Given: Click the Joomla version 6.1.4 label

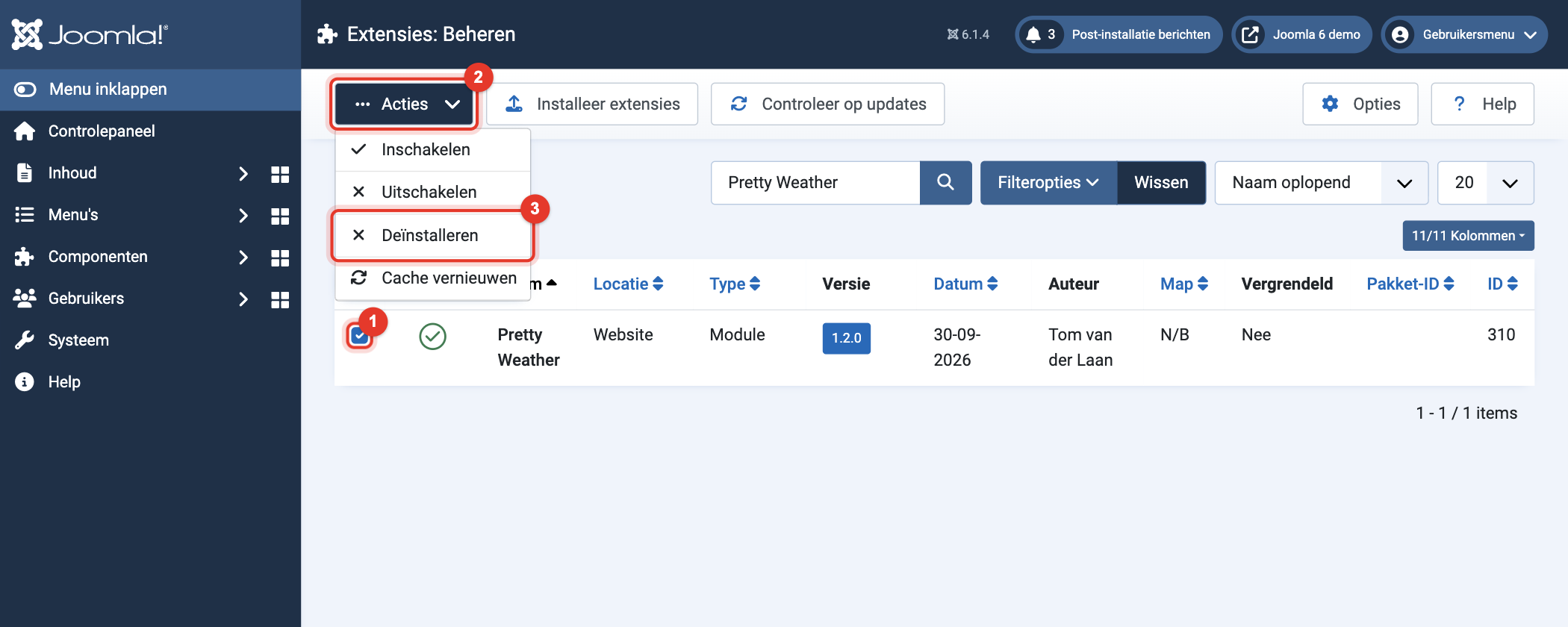Looking at the screenshot, I should pos(968,34).
